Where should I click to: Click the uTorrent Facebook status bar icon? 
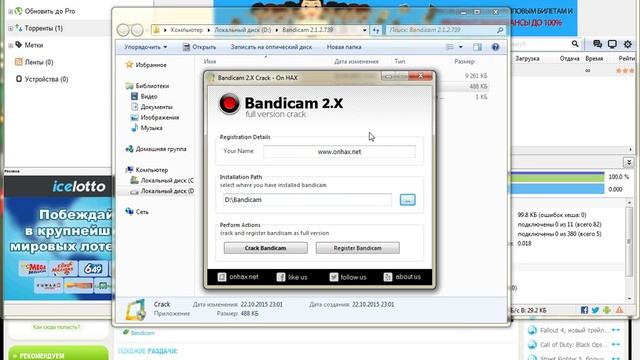coord(584,310)
